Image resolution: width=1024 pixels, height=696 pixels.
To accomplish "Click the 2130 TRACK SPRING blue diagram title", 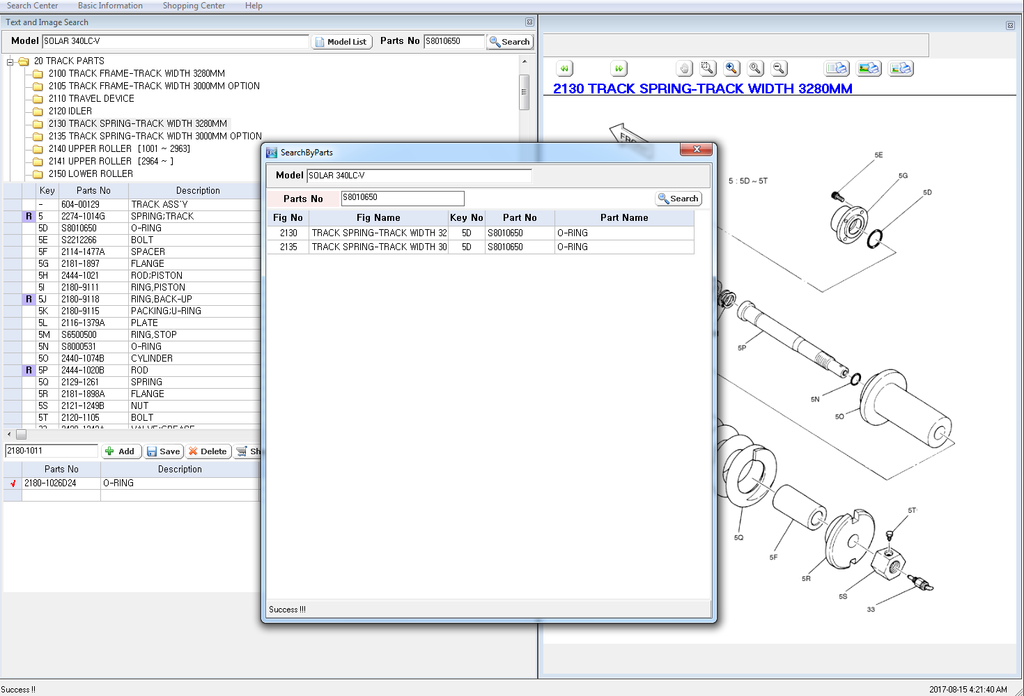I will pyautogui.click(x=703, y=89).
